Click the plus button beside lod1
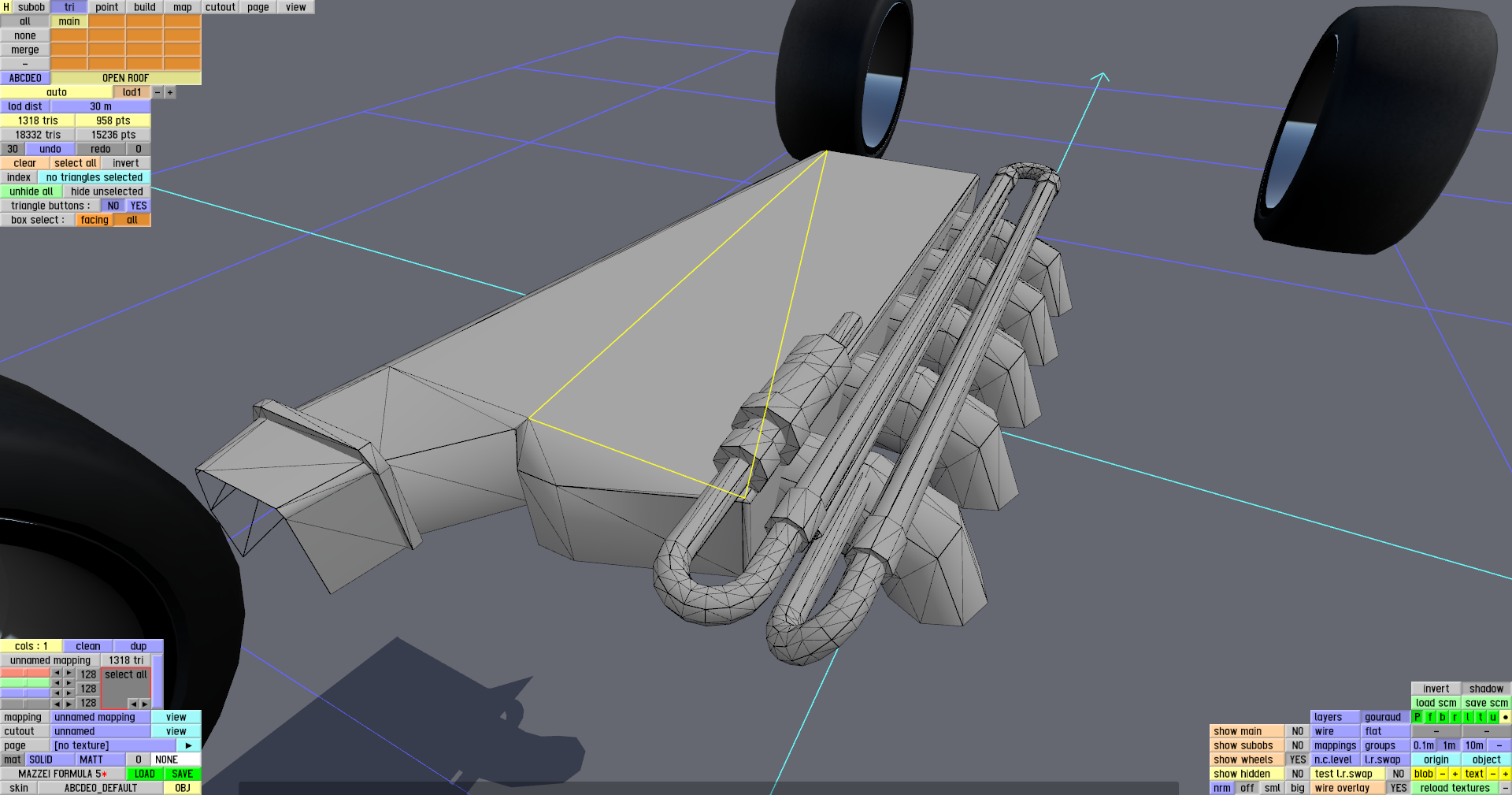The image size is (1512, 795). pos(170,92)
